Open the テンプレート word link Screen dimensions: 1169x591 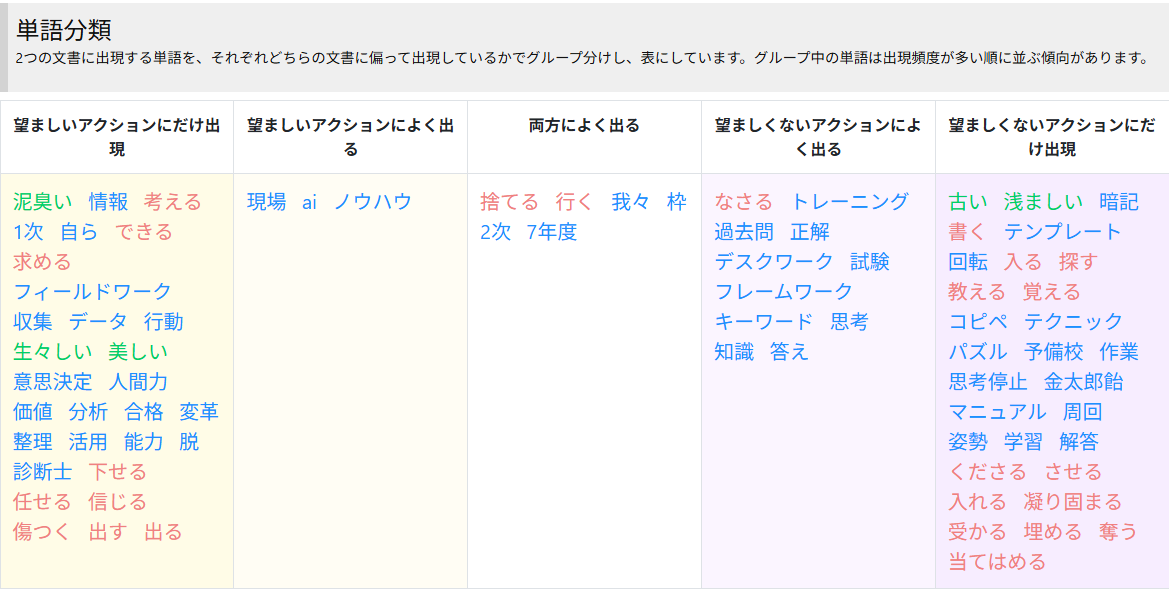1062,232
